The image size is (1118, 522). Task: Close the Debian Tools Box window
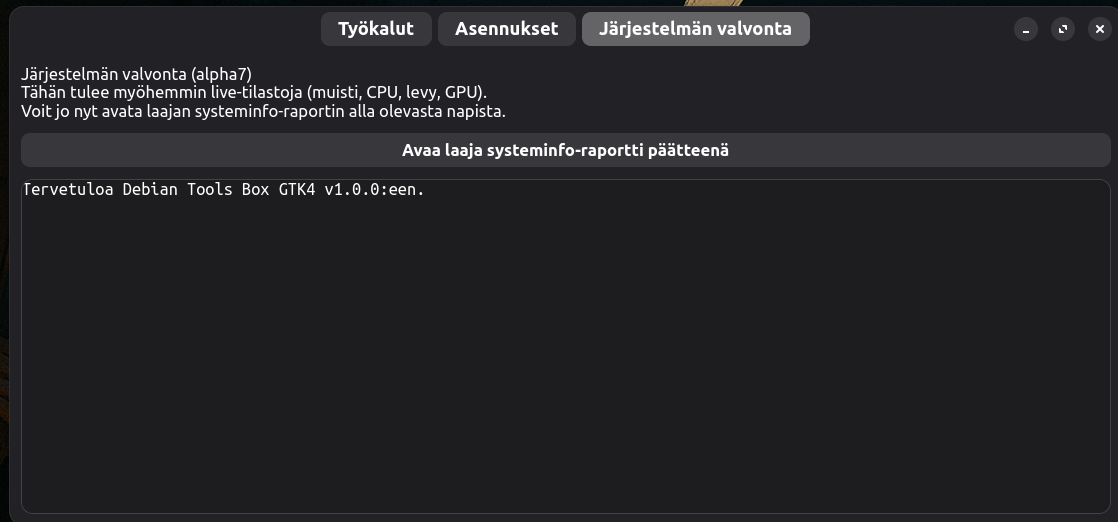[1099, 29]
